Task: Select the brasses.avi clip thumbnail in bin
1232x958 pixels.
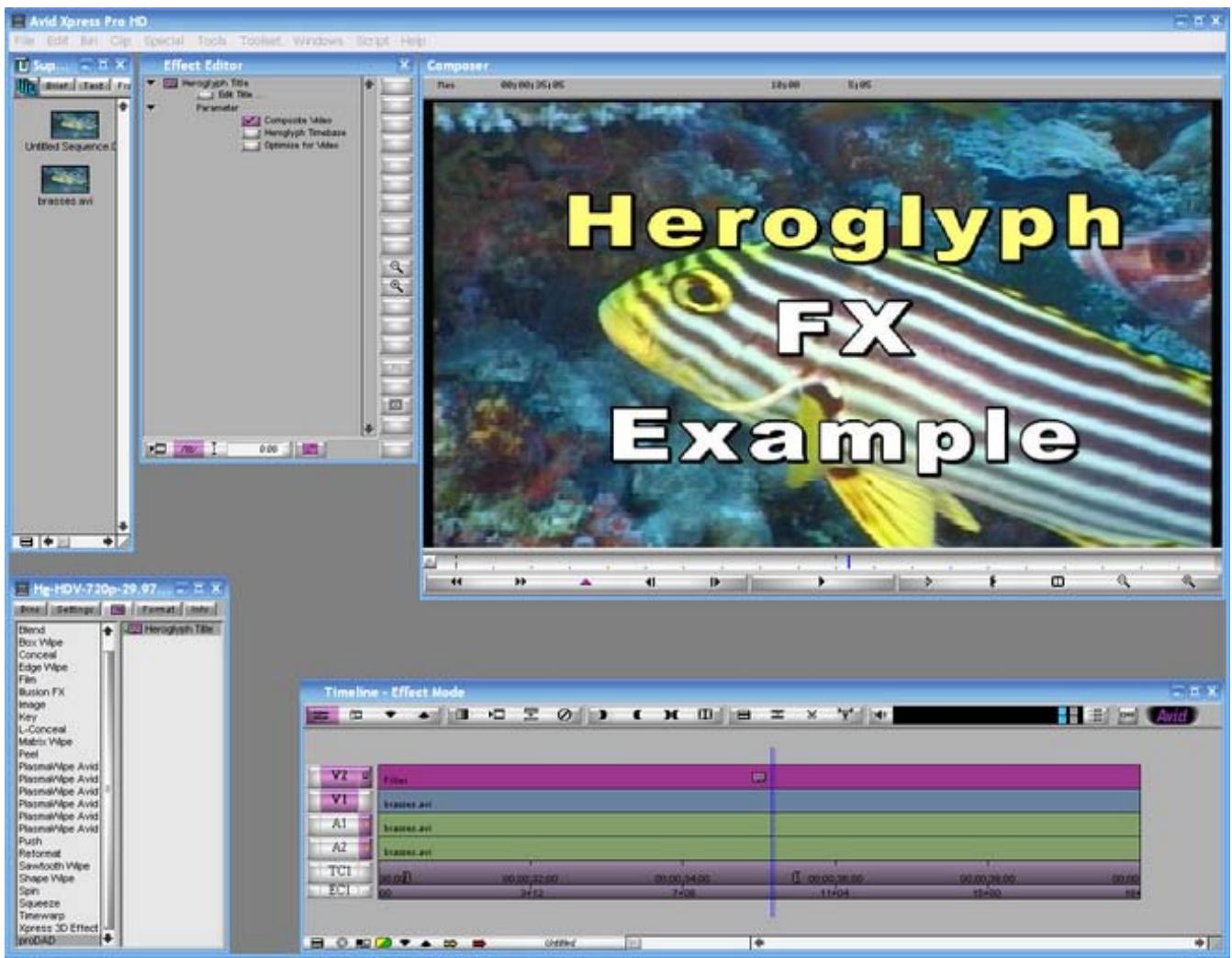Action: coord(65,179)
